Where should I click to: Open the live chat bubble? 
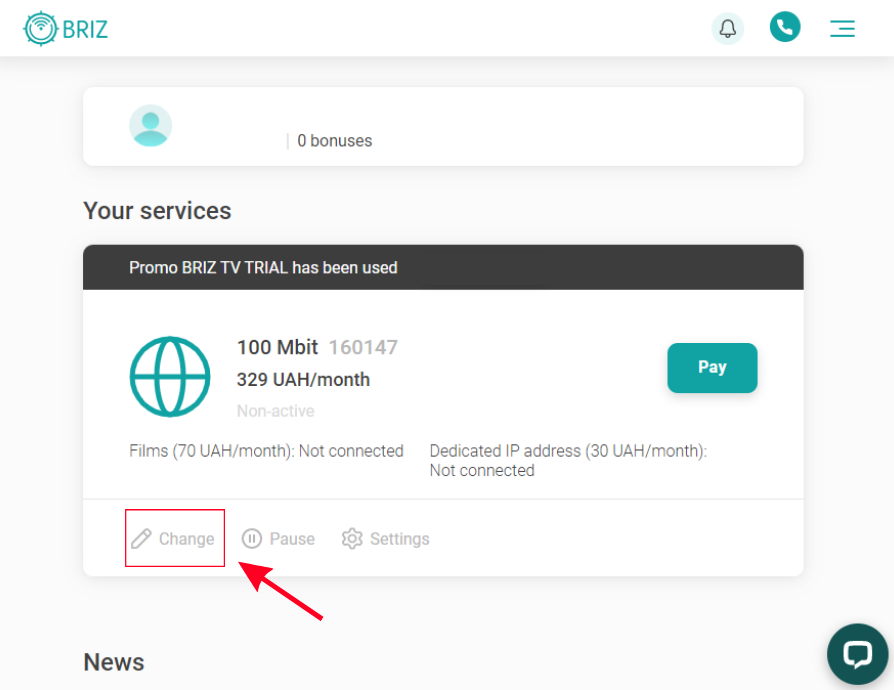click(858, 654)
